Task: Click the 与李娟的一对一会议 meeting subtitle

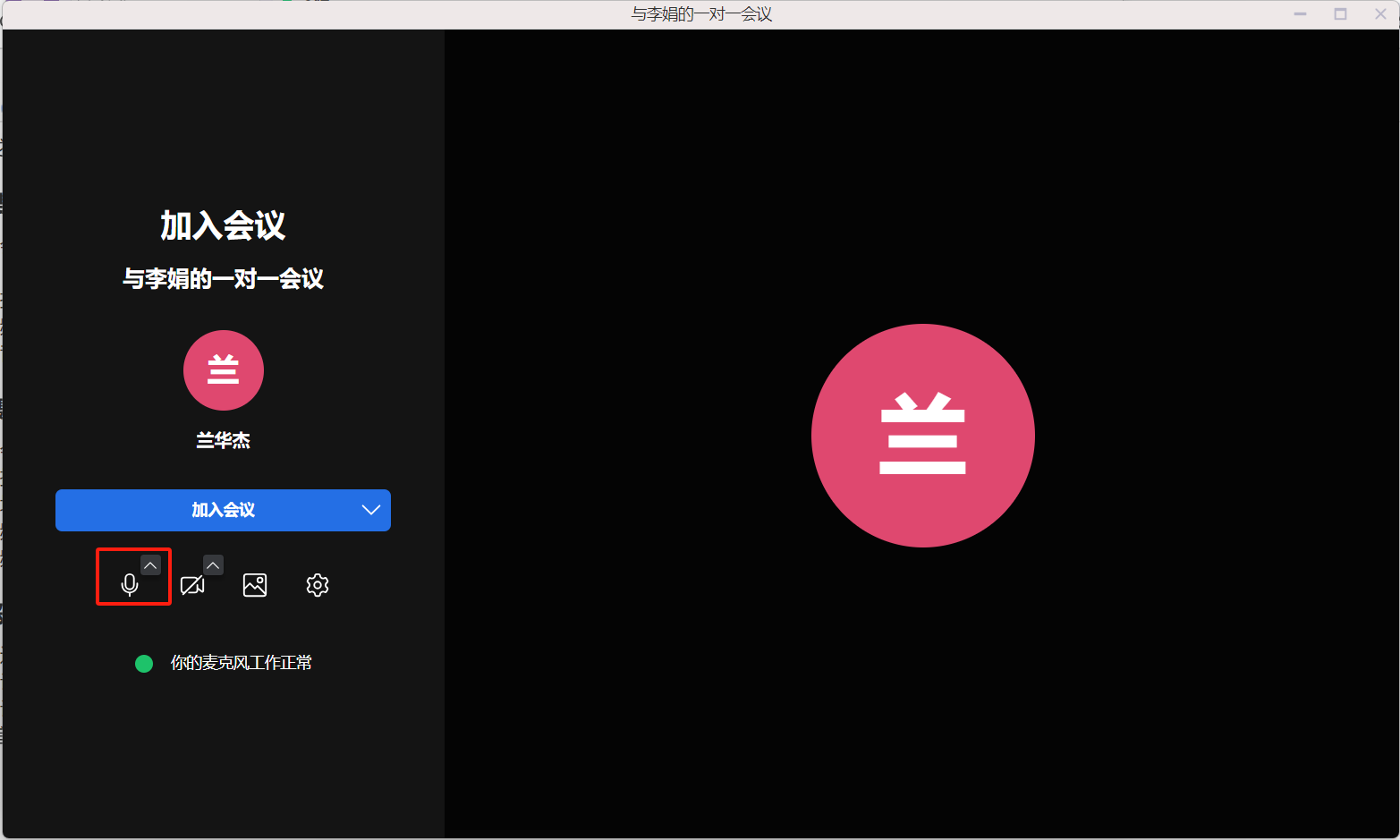Action: [x=224, y=279]
